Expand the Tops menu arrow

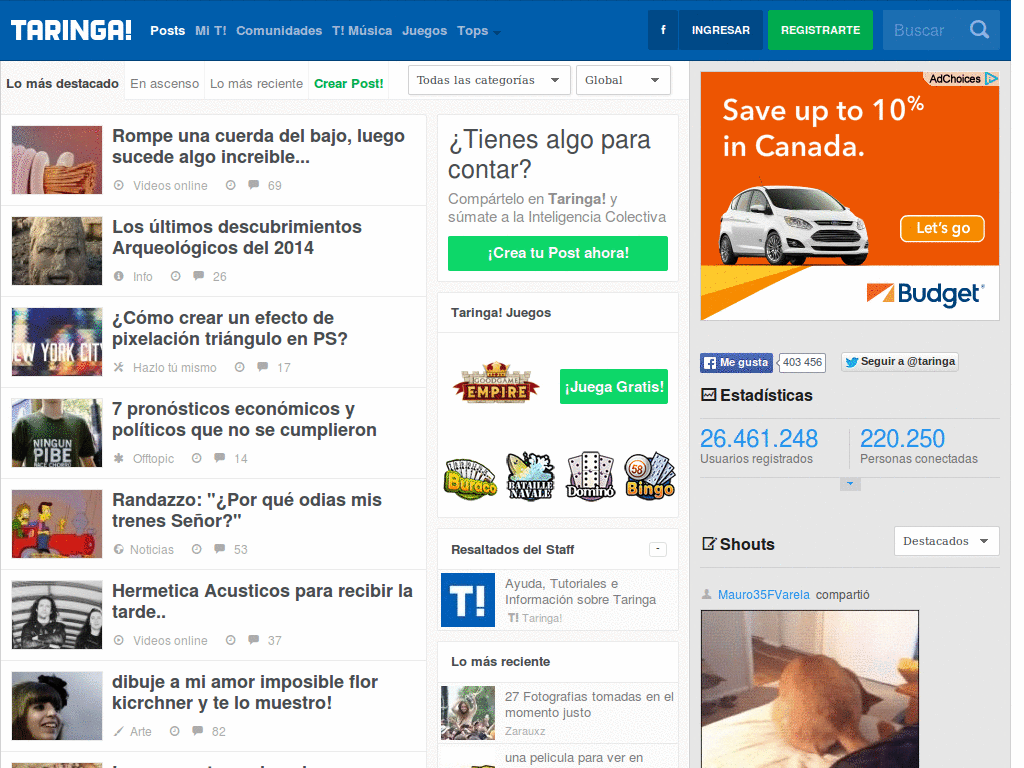click(x=497, y=33)
